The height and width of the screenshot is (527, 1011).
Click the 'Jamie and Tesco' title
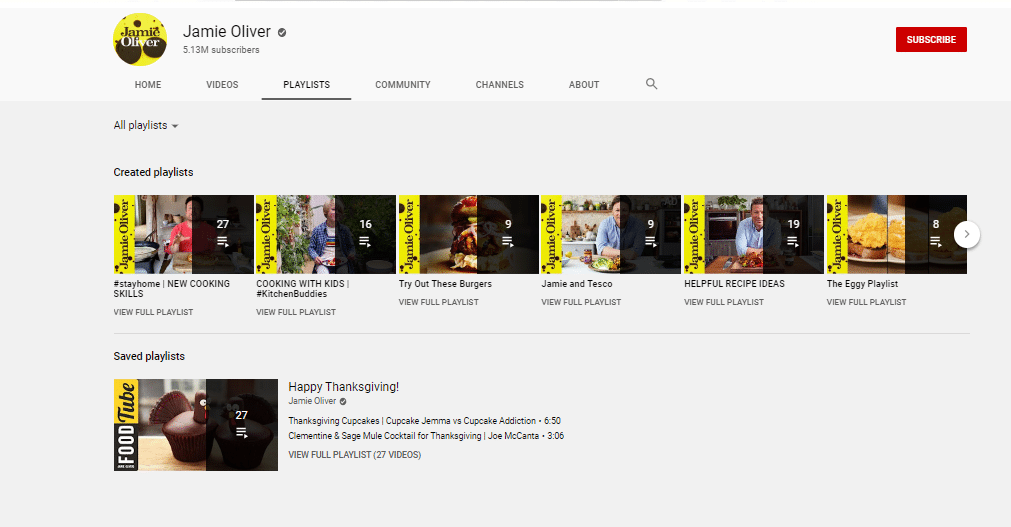[x=576, y=284]
